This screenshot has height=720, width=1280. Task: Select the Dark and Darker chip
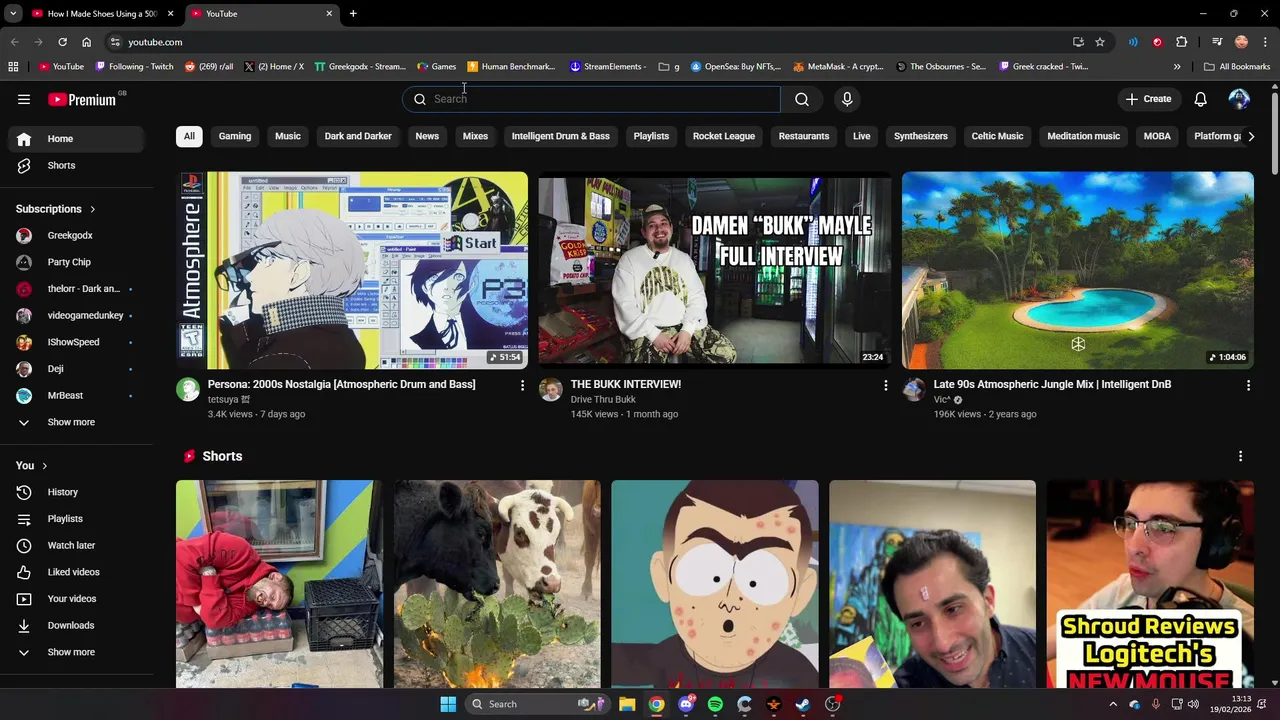tap(358, 136)
